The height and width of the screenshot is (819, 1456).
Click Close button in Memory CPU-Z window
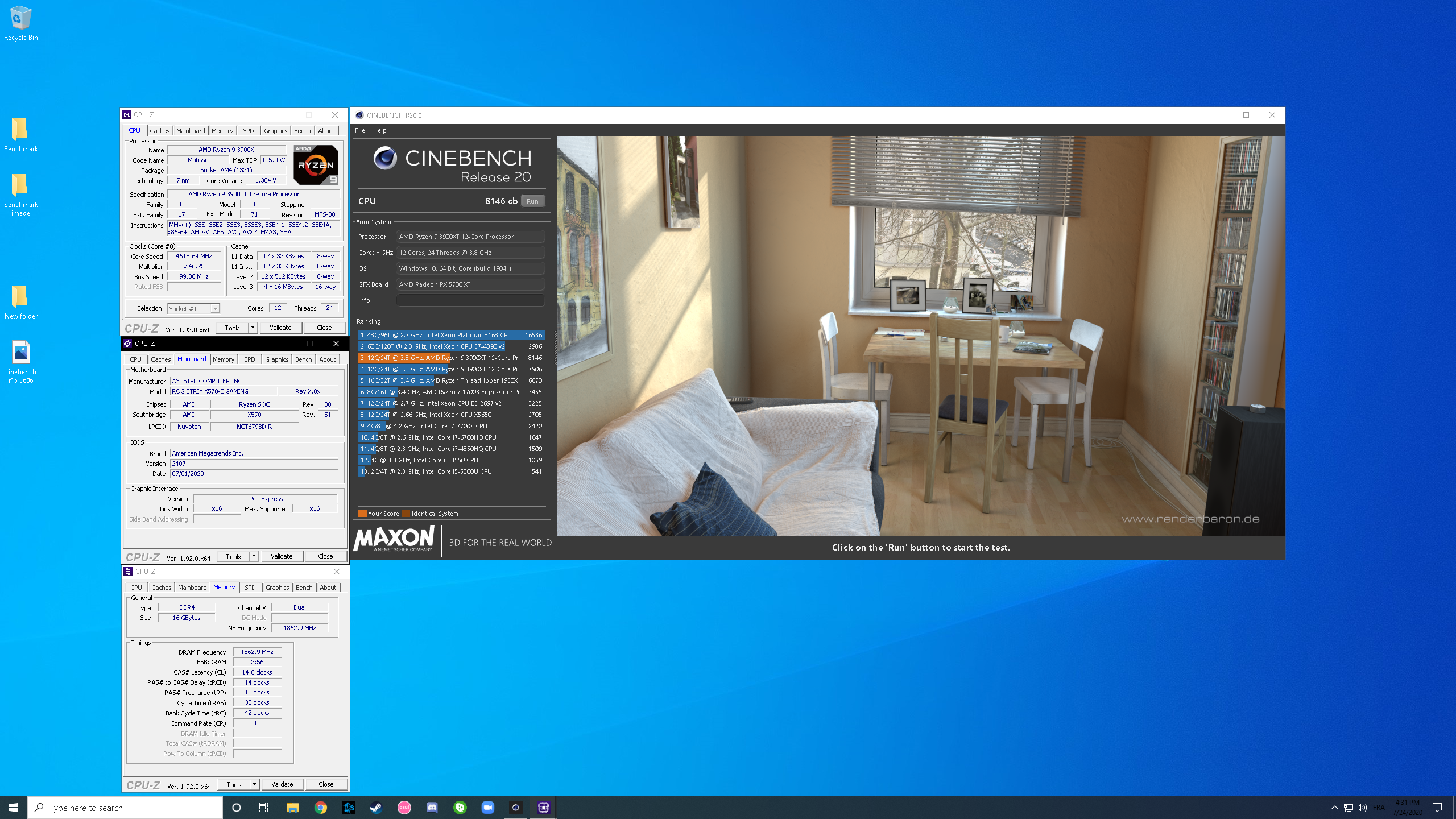326,784
